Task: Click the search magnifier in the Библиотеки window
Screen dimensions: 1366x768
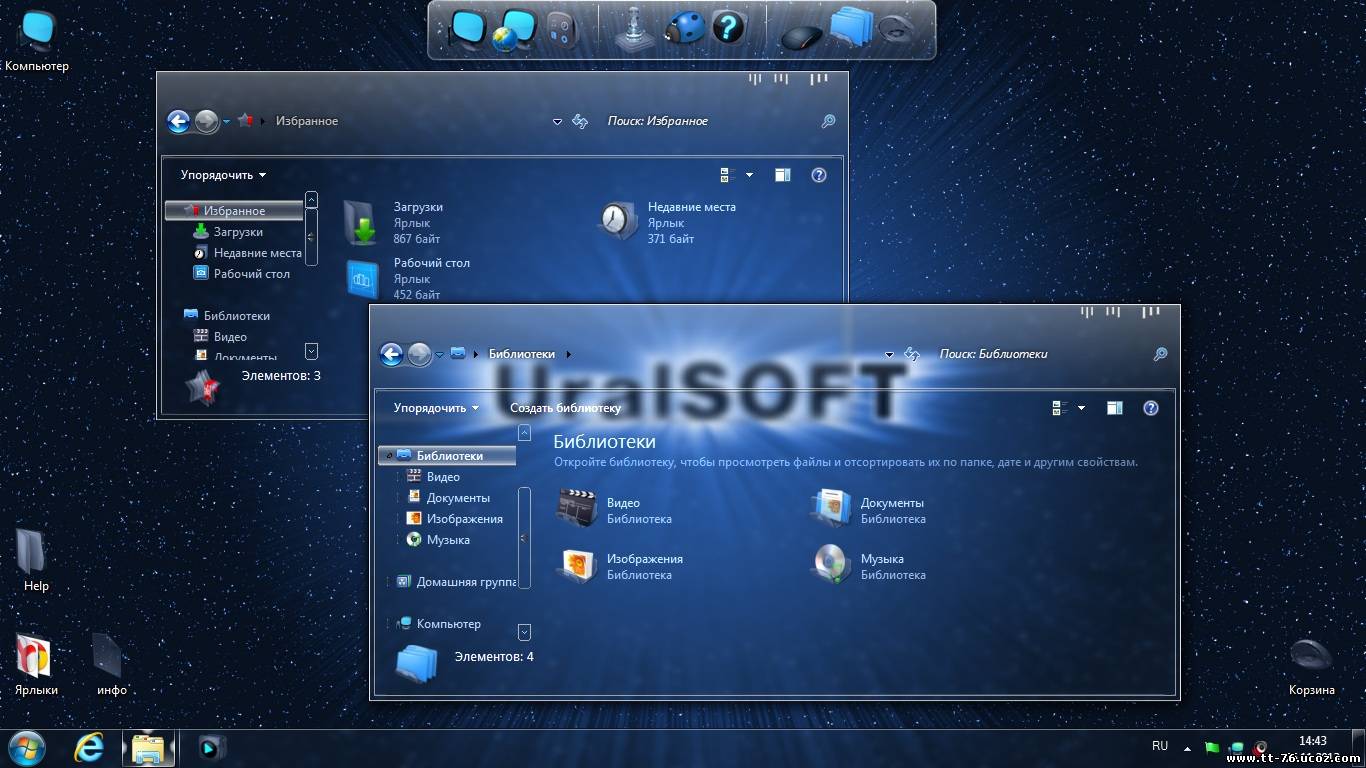Action: 1160,354
